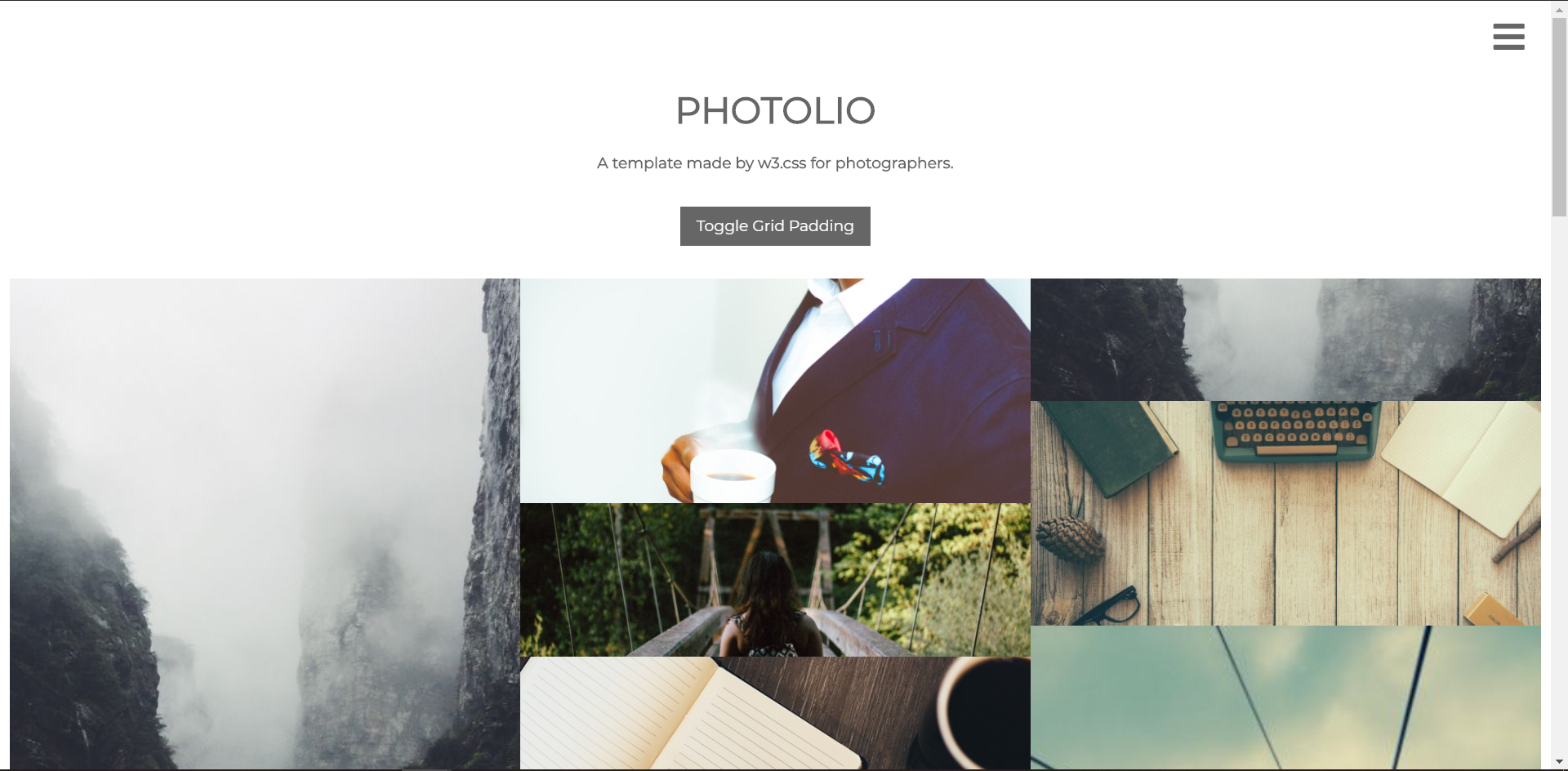Open the sky with cables photo
This screenshot has height=771, width=1568.
[x=1285, y=697]
